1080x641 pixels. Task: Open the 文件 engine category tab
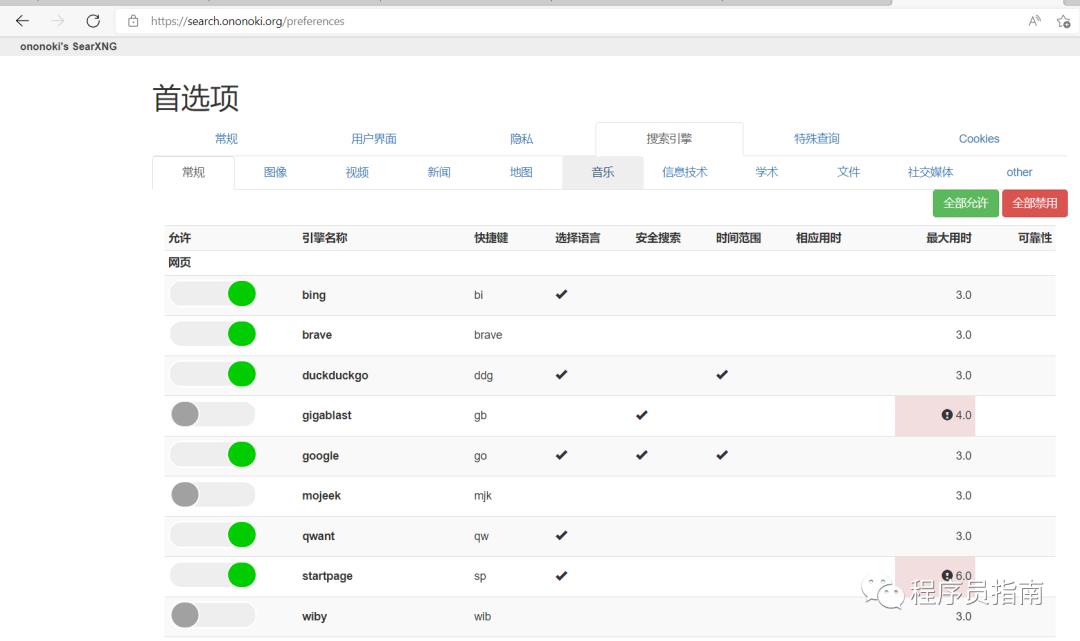(849, 172)
